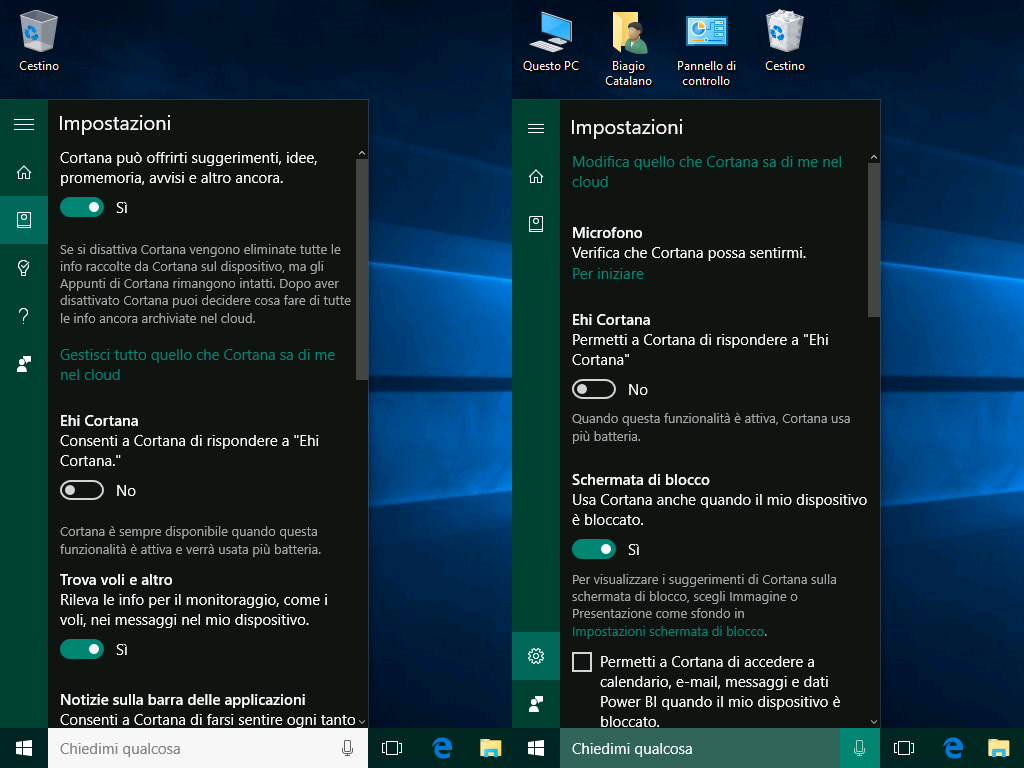Viewport: 1024px width, 768px height.
Task: Click the microphone icon in the right search box
Action: [859, 748]
